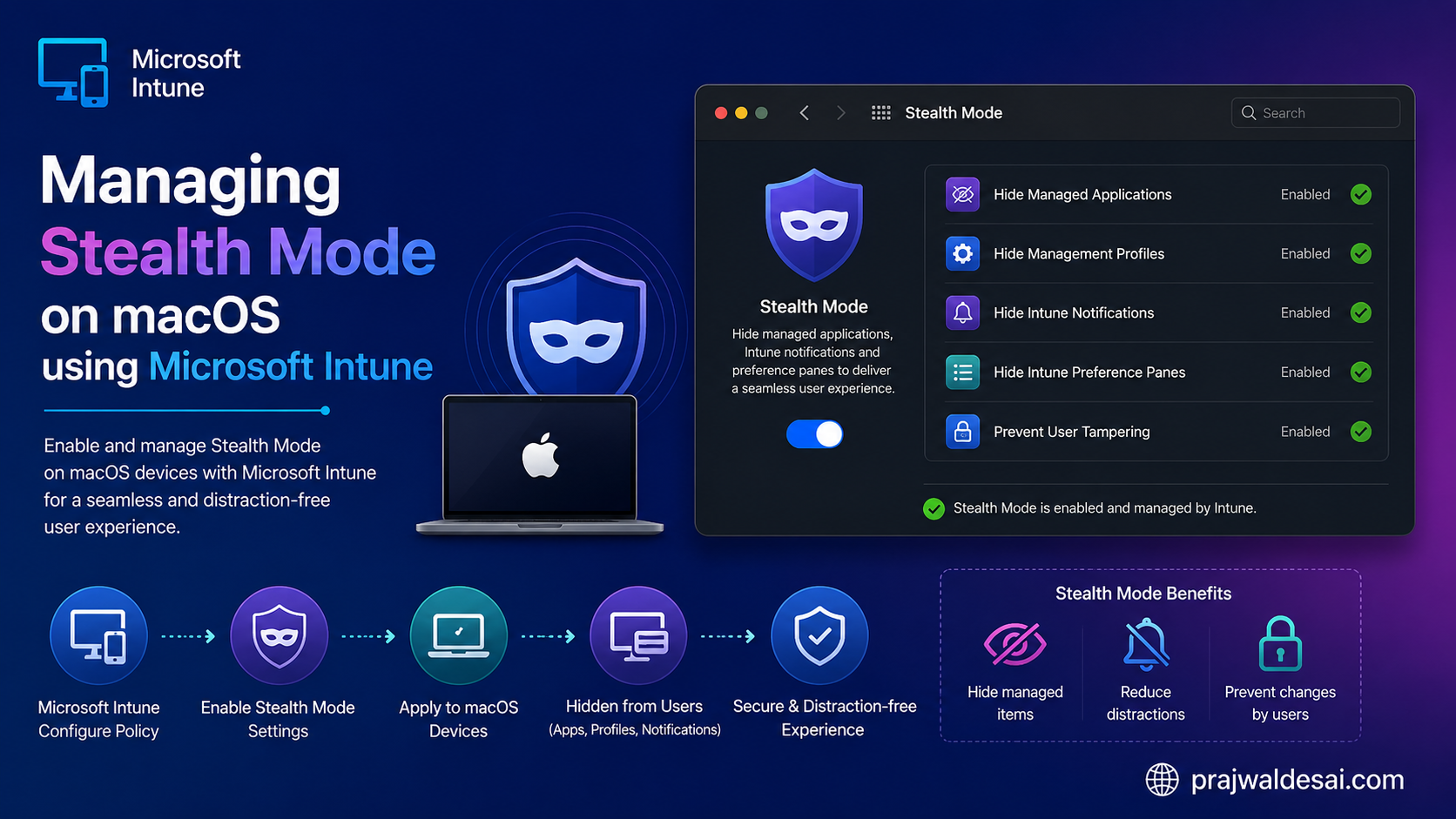Viewport: 1456px width, 819px height.
Task: Click the Hide Intune Notifications bell icon
Action: tap(962, 312)
